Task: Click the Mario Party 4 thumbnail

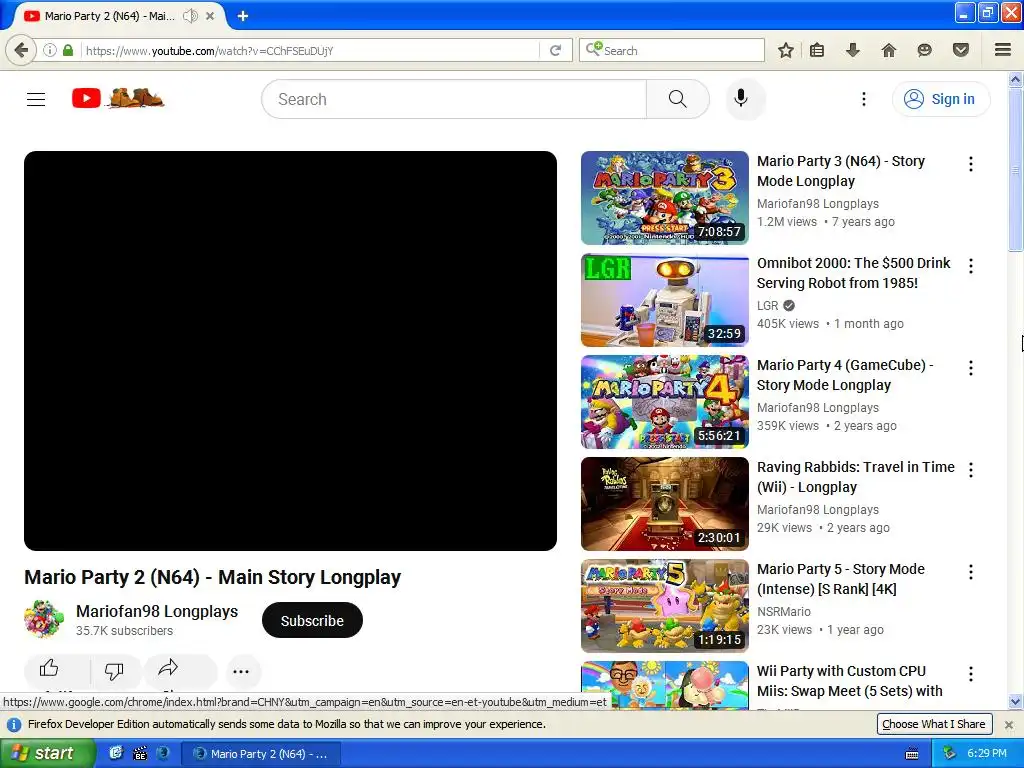Action: [665, 402]
